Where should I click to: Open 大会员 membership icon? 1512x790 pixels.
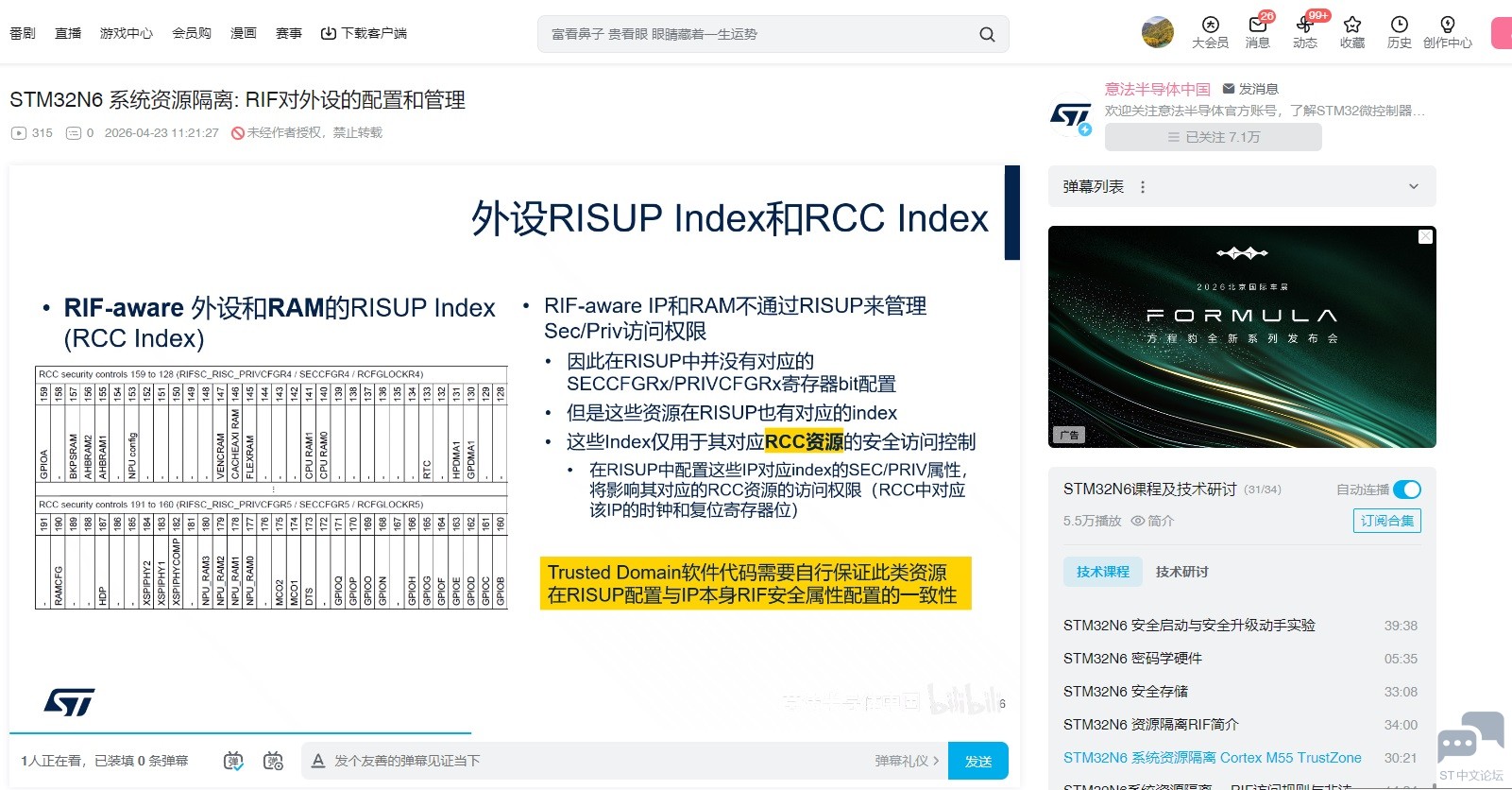(x=1210, y=32)
